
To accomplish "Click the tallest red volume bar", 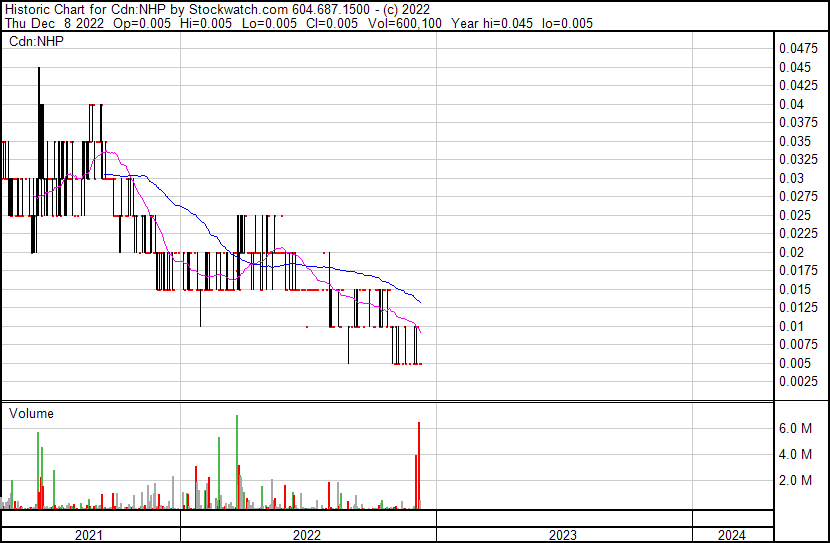I will click(x=419, y=465).
